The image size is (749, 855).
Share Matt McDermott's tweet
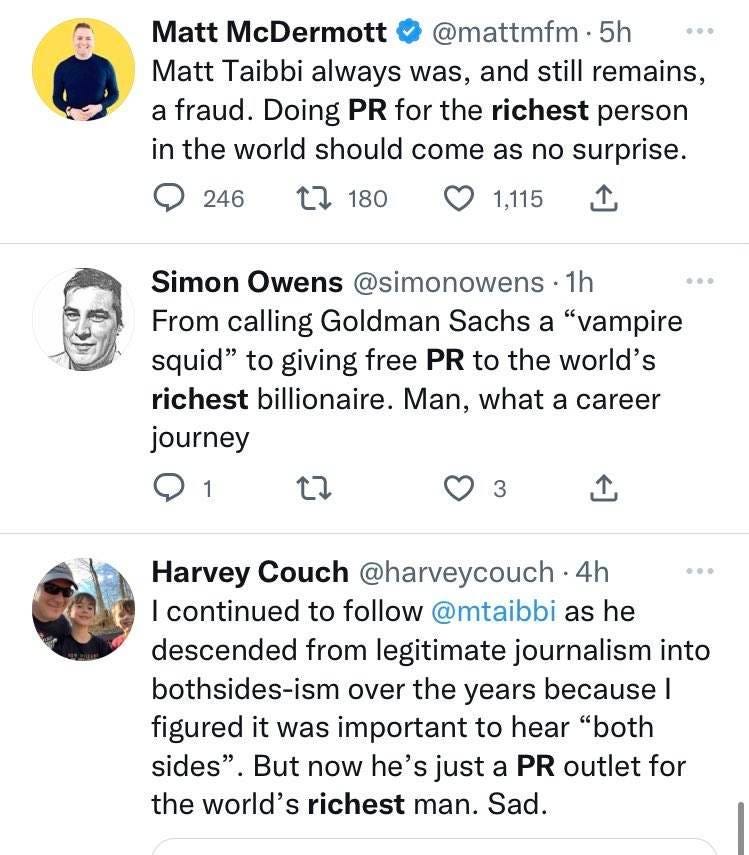603,198
